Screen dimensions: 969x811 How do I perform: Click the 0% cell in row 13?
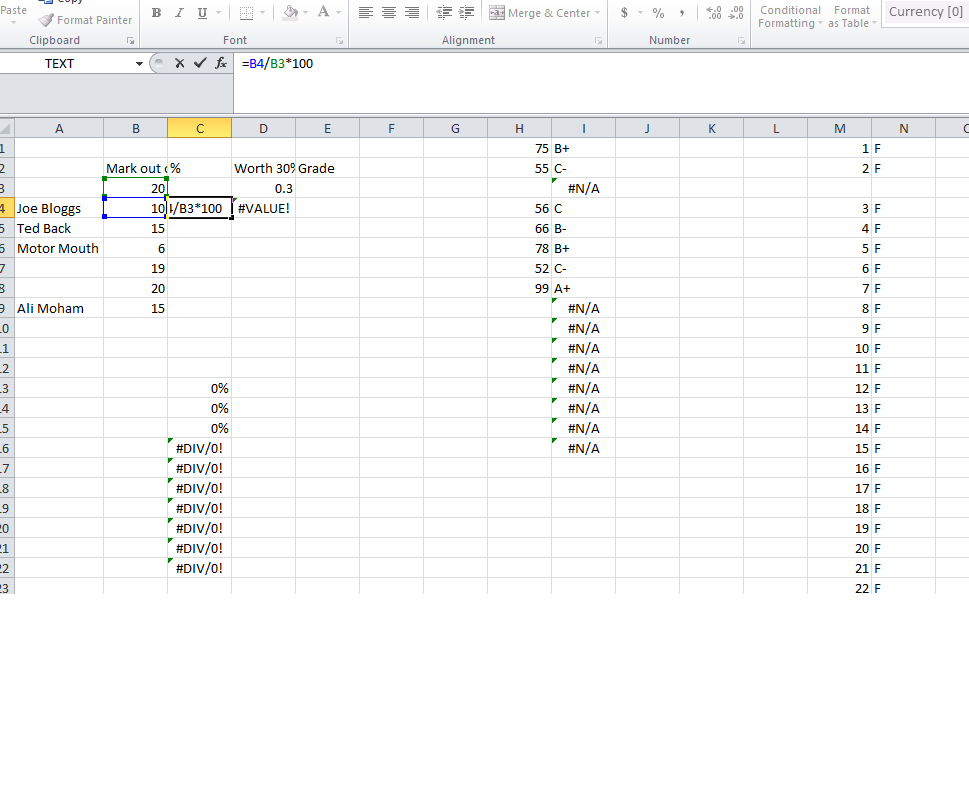(200, 388)
